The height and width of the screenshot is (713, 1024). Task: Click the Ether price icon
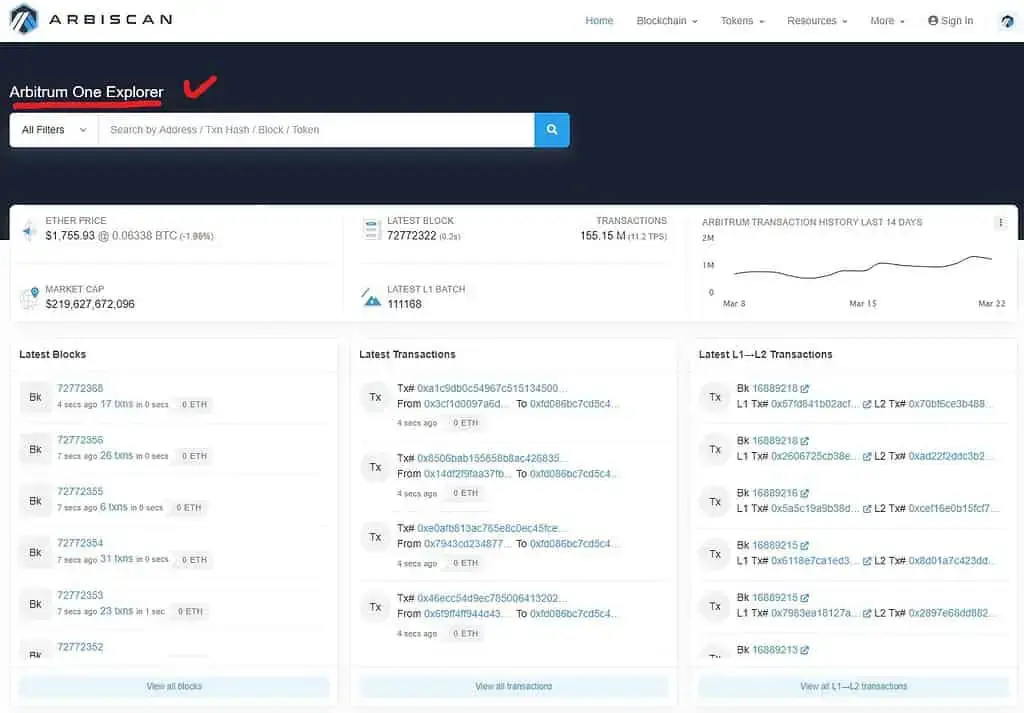pyautogui.click(x=29, y=230)
